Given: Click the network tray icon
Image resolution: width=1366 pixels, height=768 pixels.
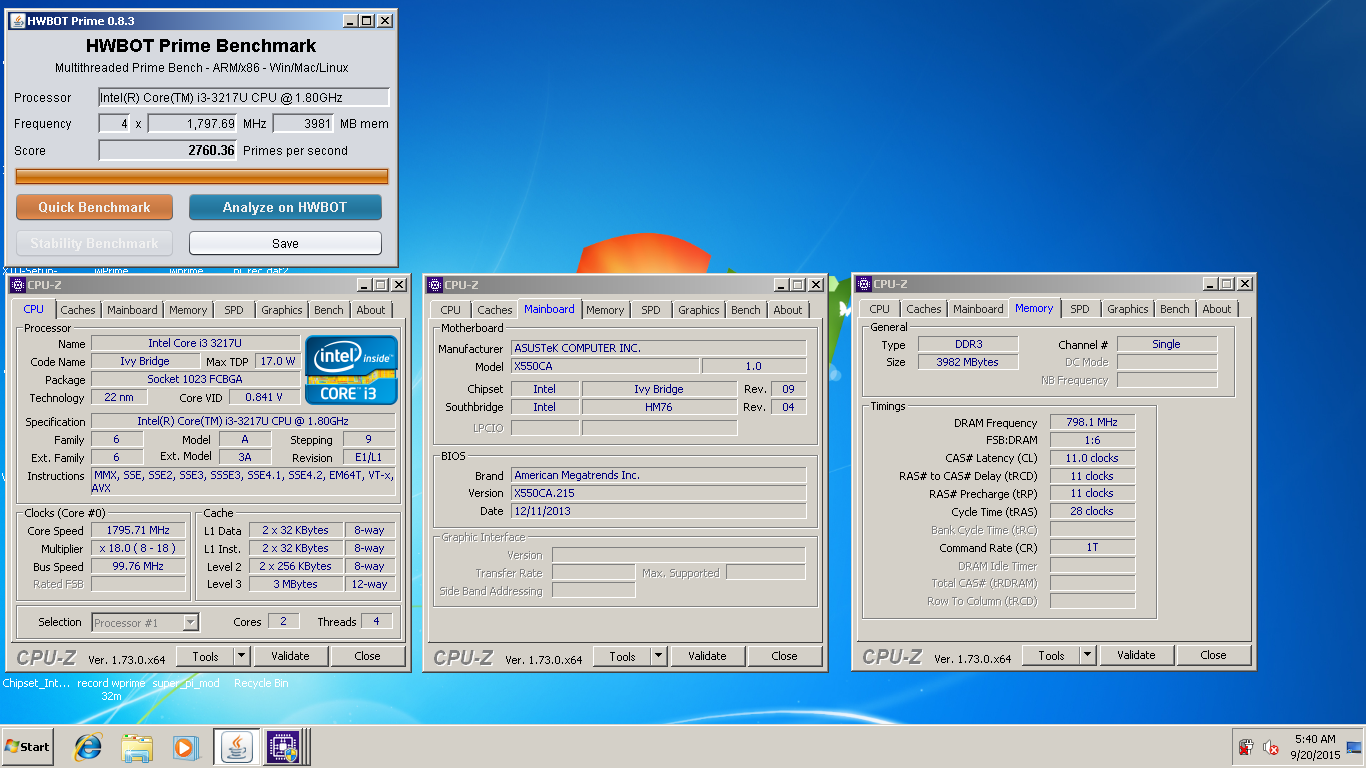Looking at the screenshot, I should [x=1354, y=747].
